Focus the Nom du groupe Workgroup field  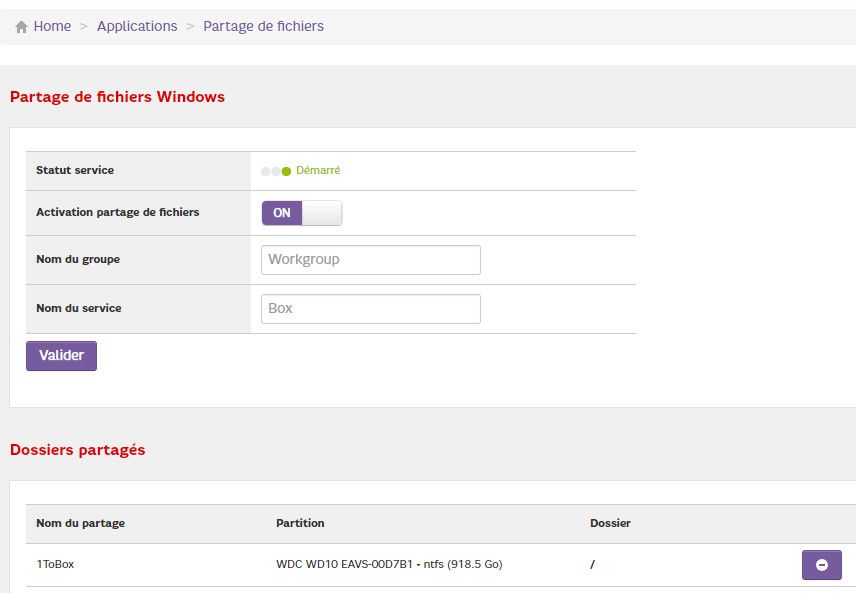[370, 260]
